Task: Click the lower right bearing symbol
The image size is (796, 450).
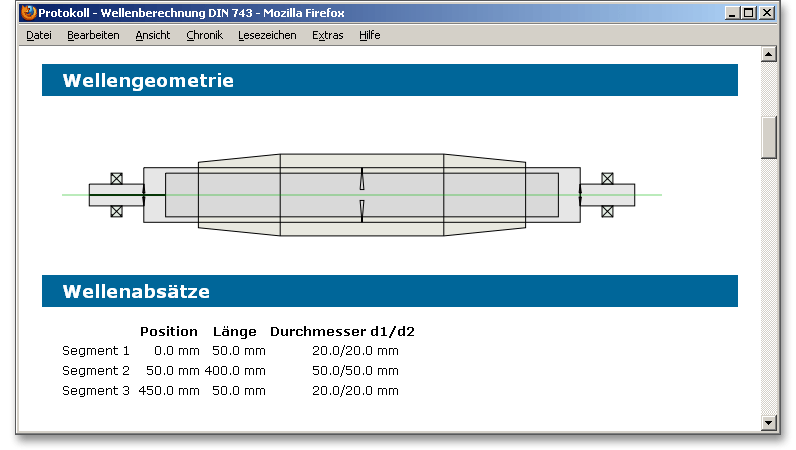Action: 607,211
